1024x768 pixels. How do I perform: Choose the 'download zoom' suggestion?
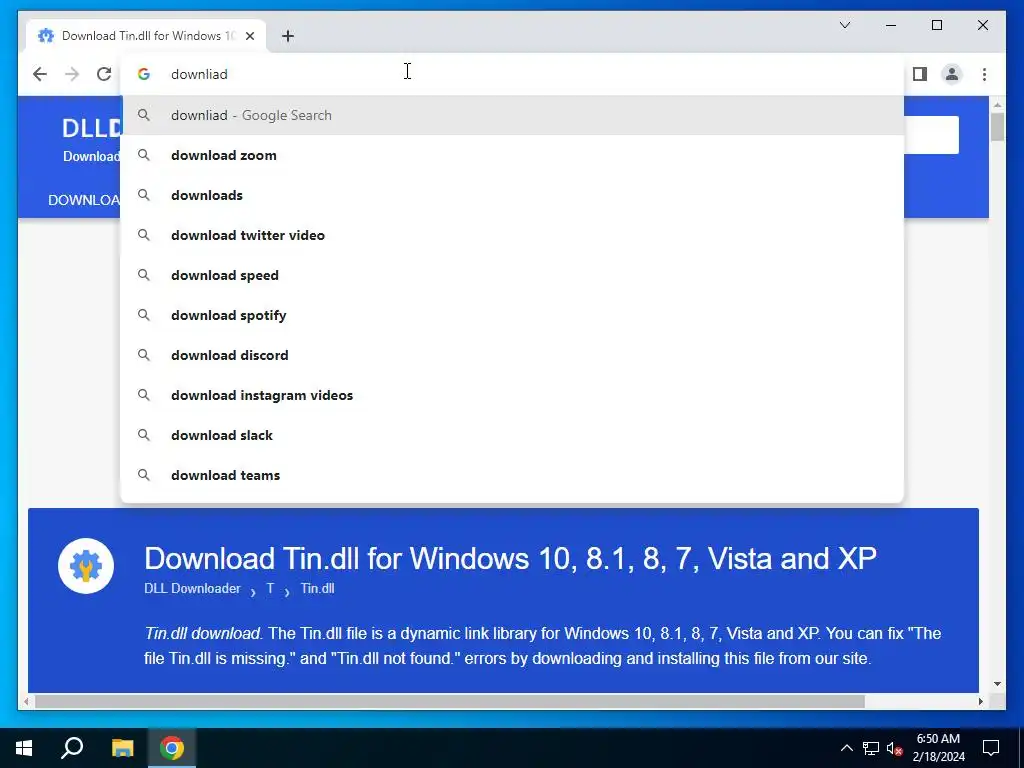513,155
